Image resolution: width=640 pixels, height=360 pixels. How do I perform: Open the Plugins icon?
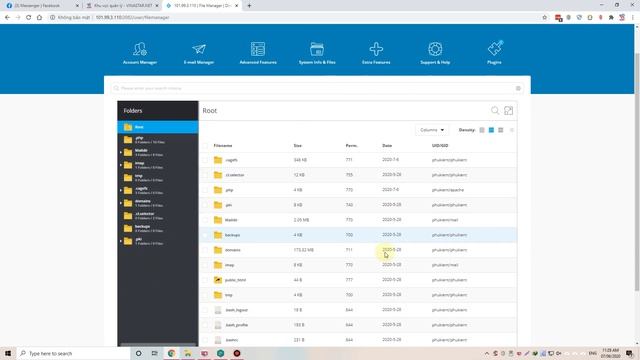pyautogui.click(x=495, y=48)
